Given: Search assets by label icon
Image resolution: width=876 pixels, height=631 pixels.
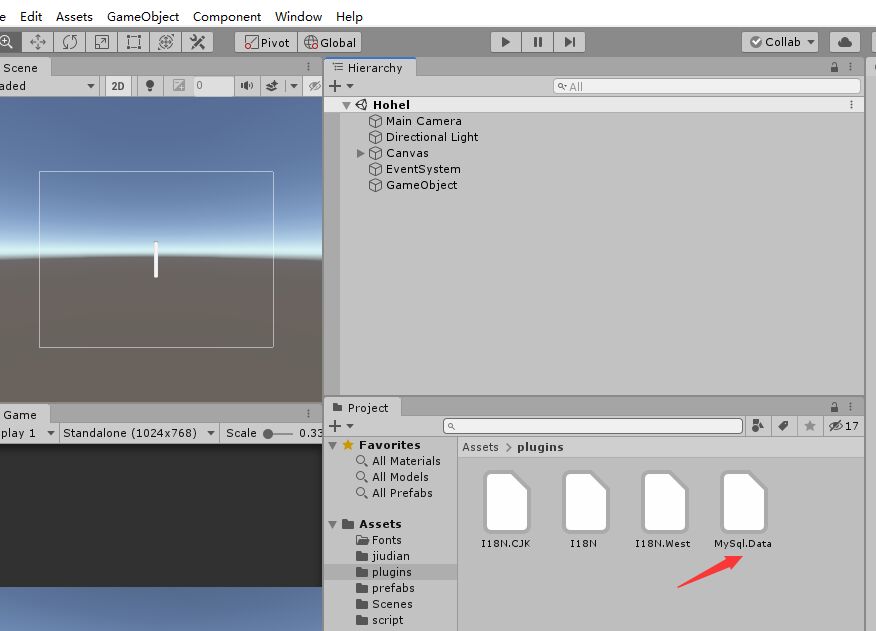Looking at the screenshot, I should click(x=784, y=426).
